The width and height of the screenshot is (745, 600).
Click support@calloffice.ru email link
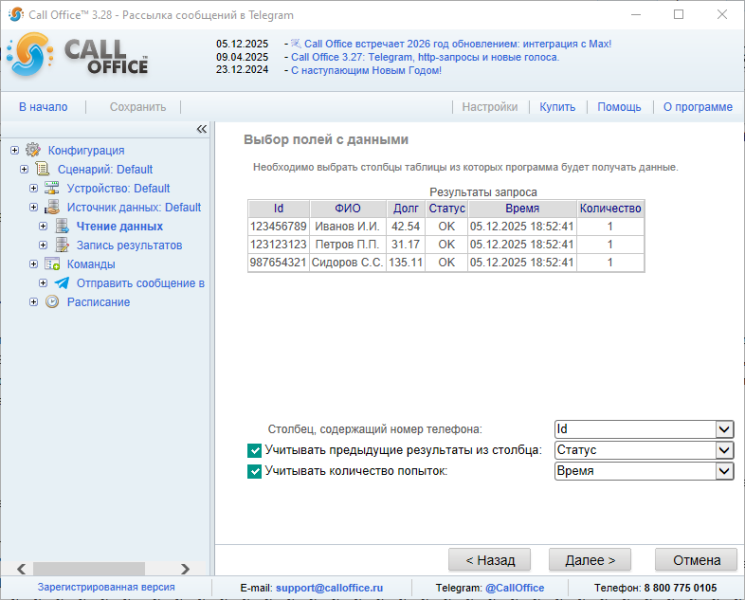click(x=329, y=588)
